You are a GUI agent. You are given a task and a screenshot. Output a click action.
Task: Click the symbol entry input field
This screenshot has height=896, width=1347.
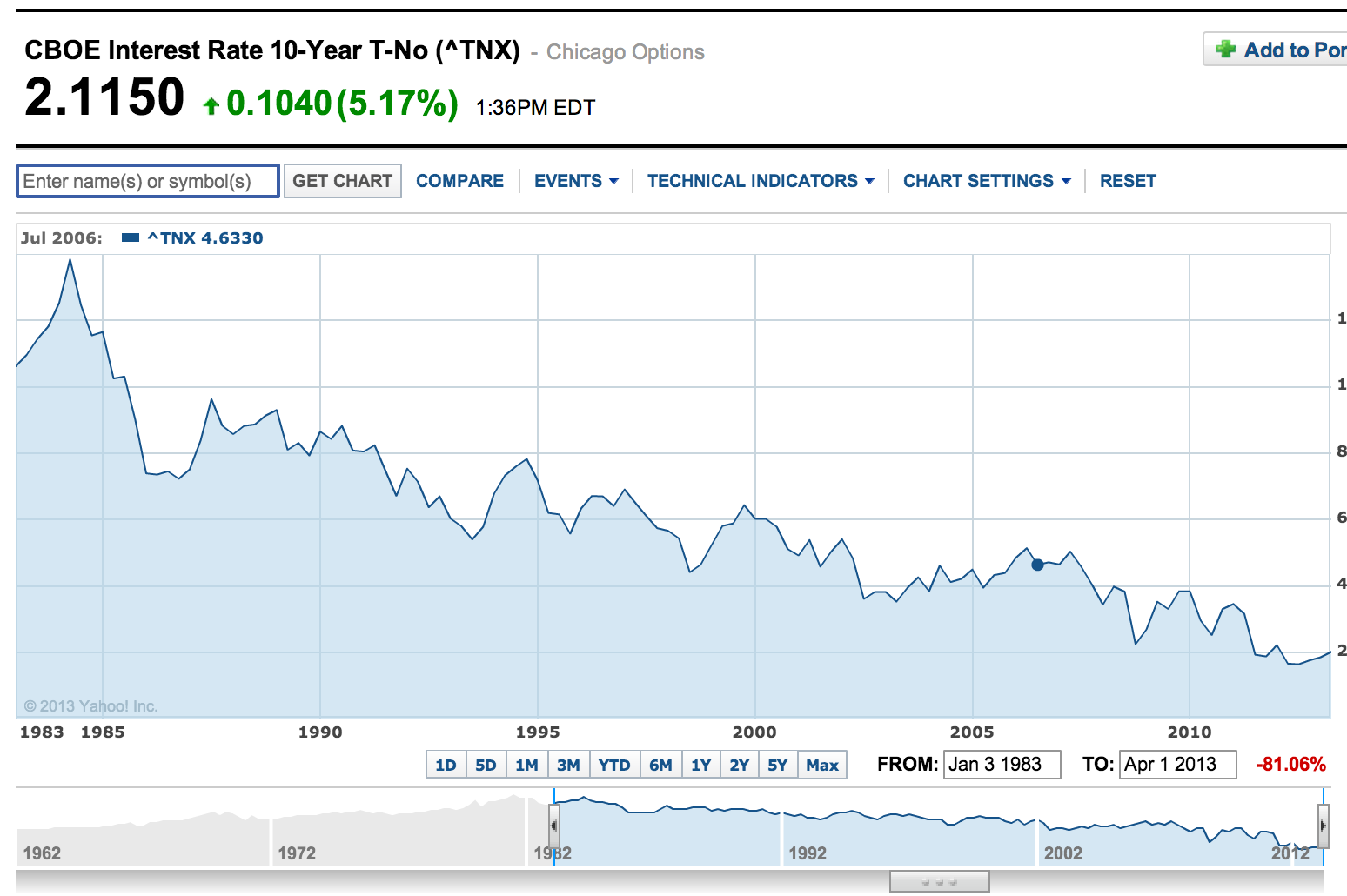point(148,181)
